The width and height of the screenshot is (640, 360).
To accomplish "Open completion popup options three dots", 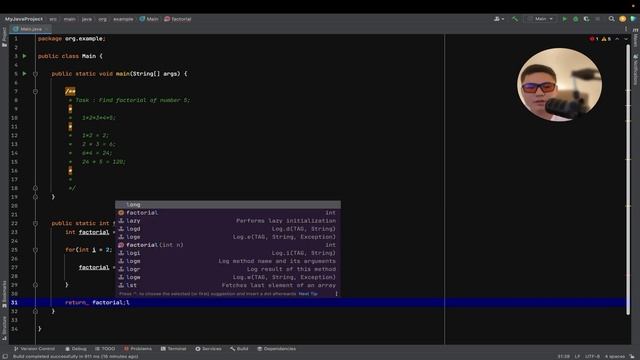I will 336,293.
